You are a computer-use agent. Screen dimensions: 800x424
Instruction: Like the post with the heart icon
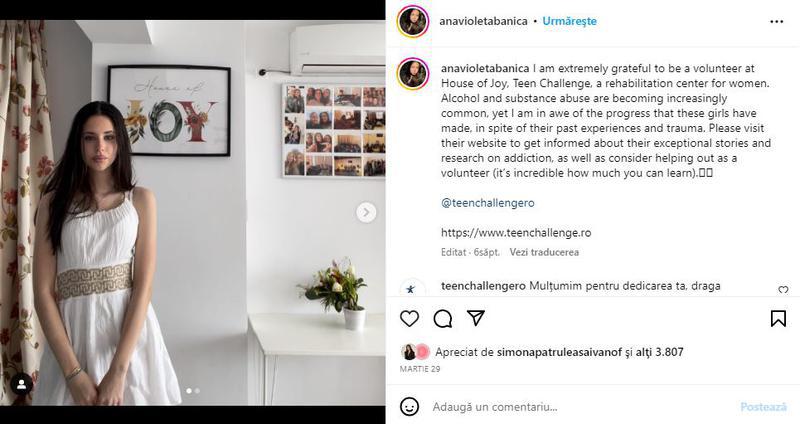(x=409, y=318)
